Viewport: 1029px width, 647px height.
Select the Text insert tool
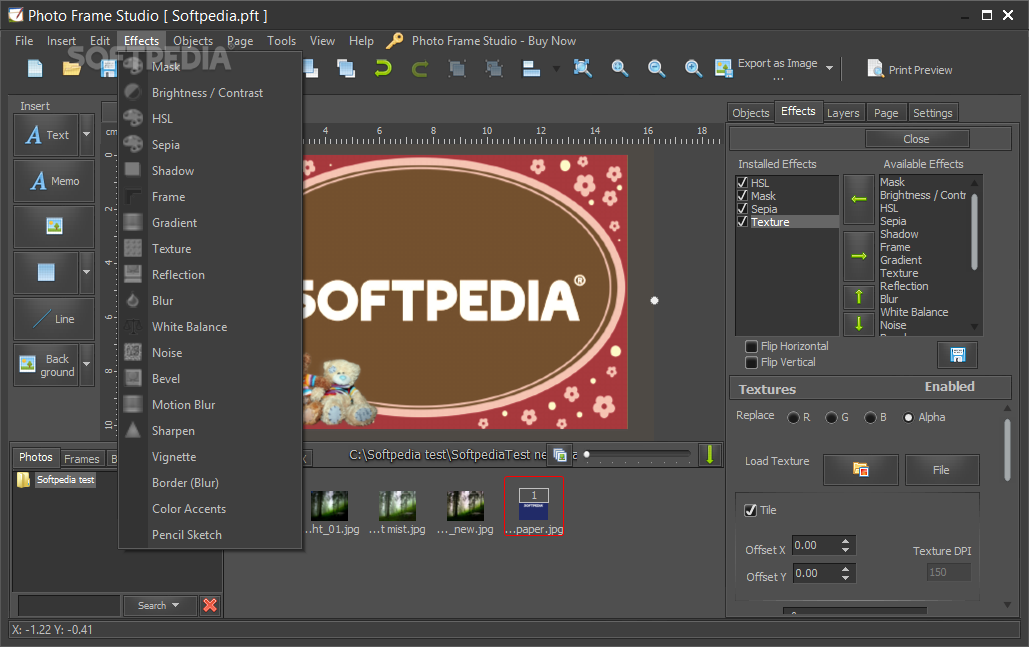click(46, 135)
